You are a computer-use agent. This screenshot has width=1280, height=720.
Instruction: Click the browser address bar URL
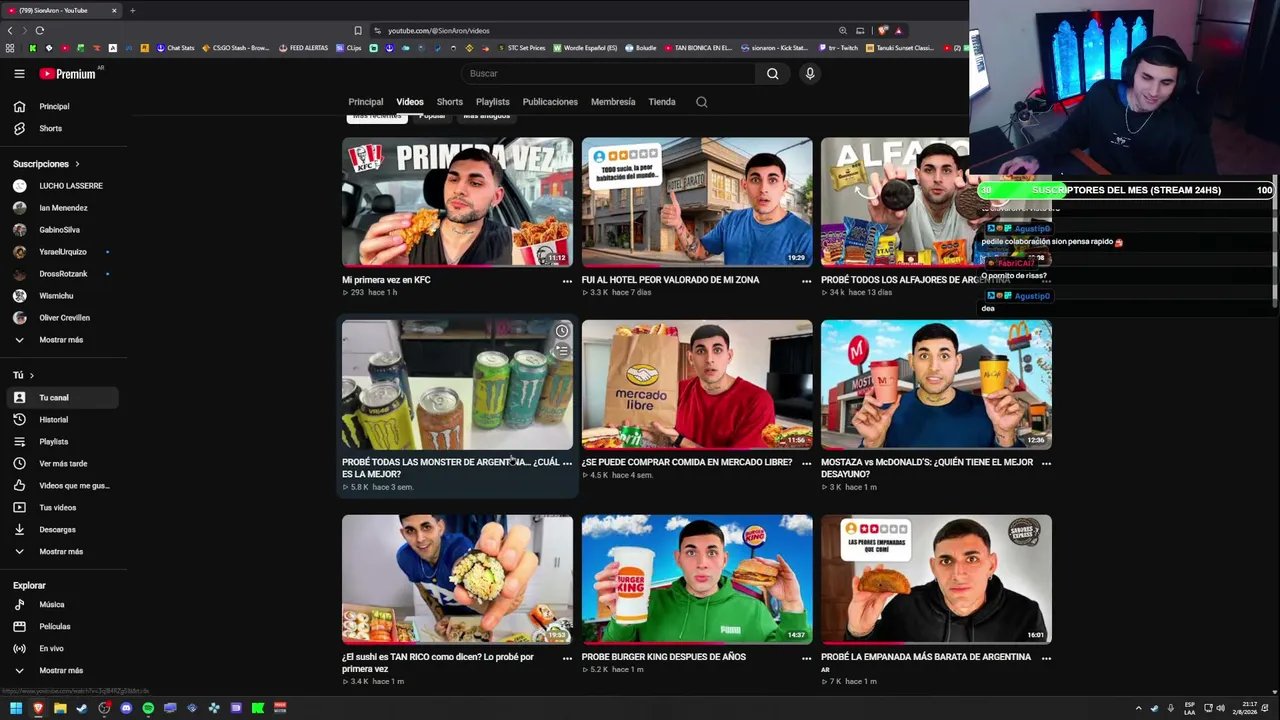pos(439,31)
